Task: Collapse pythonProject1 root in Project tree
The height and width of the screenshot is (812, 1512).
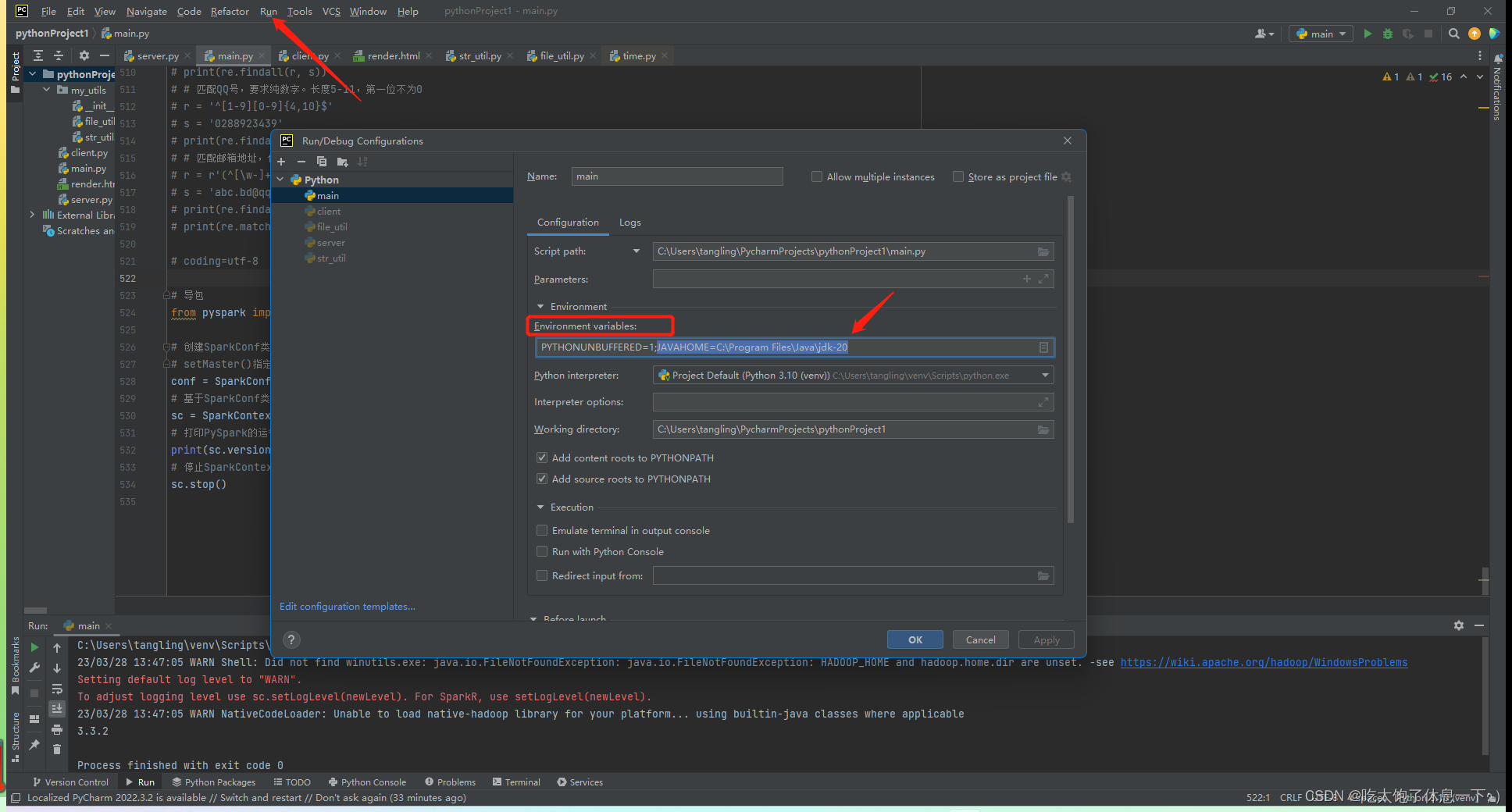Action: (x=33, y=74)
